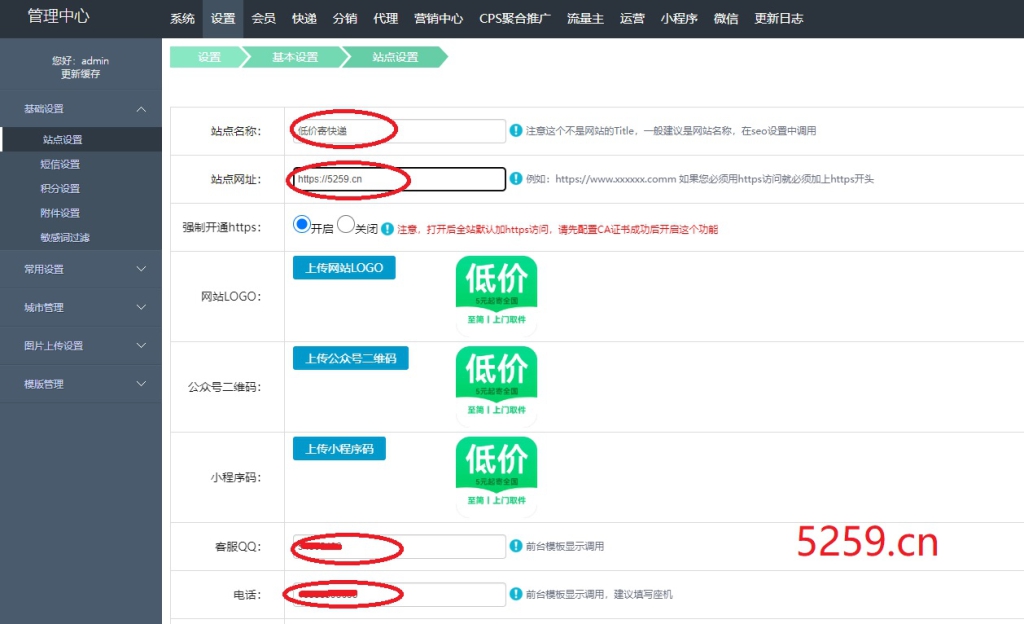Image resolution: width=1024 pixels, height=624 pixels.
Task: Click the 更新缓存 link in sidebar
Action: click(80, 74)
